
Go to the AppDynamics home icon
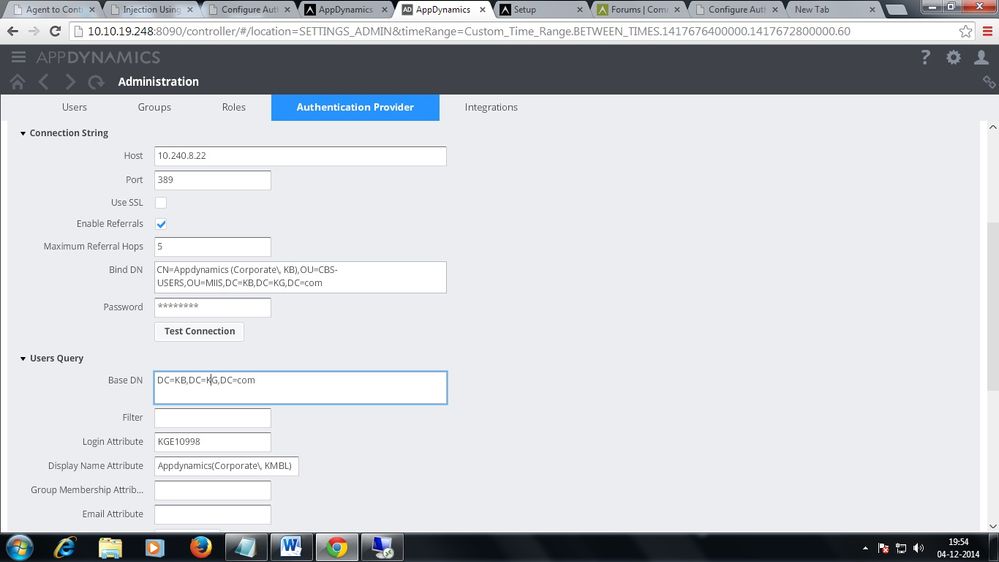click(17, 82)
